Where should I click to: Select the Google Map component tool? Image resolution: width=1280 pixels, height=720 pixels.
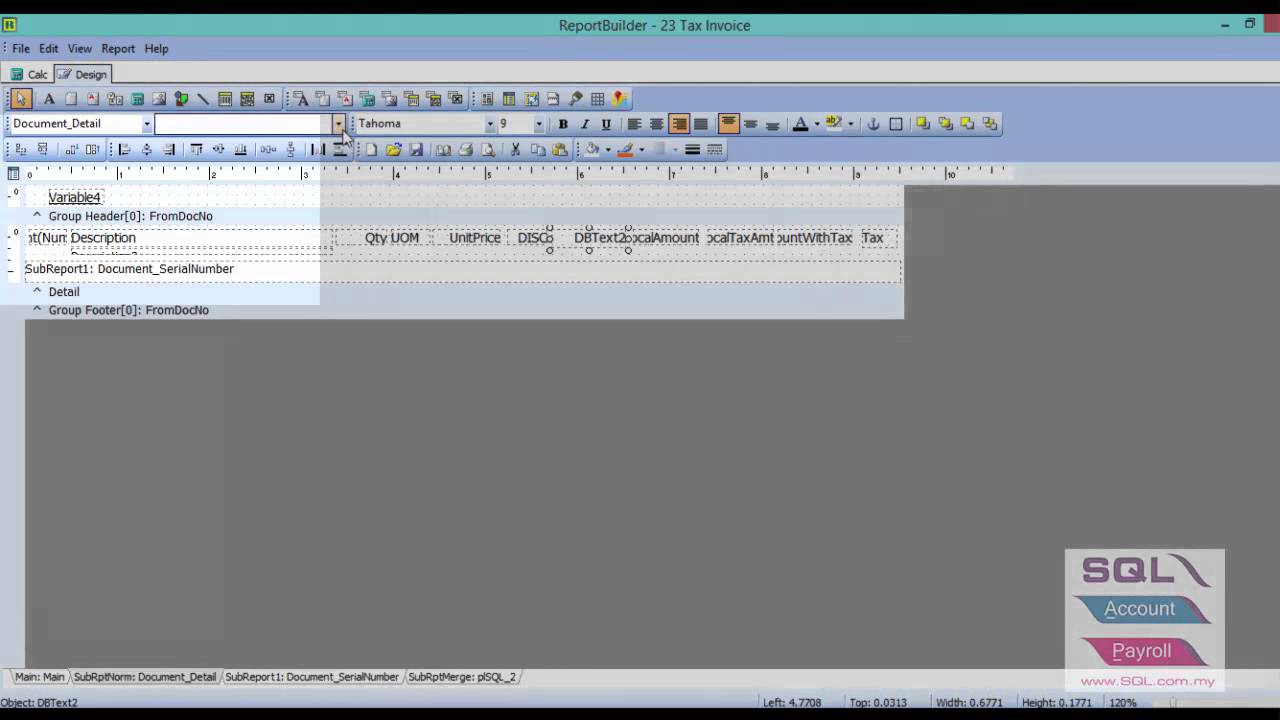coord(620,99)
